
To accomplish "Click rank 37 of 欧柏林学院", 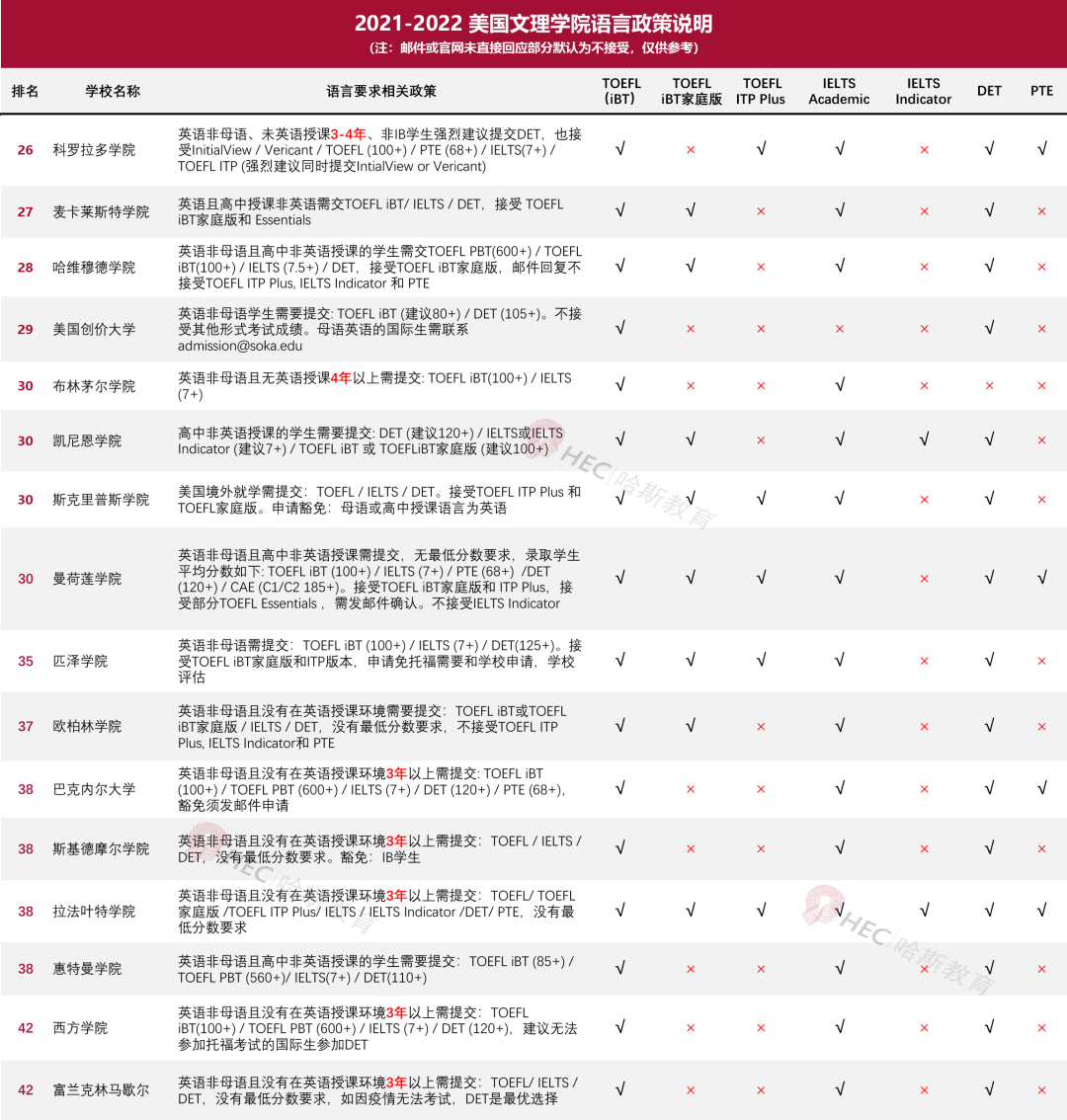I will pos(25,727).
